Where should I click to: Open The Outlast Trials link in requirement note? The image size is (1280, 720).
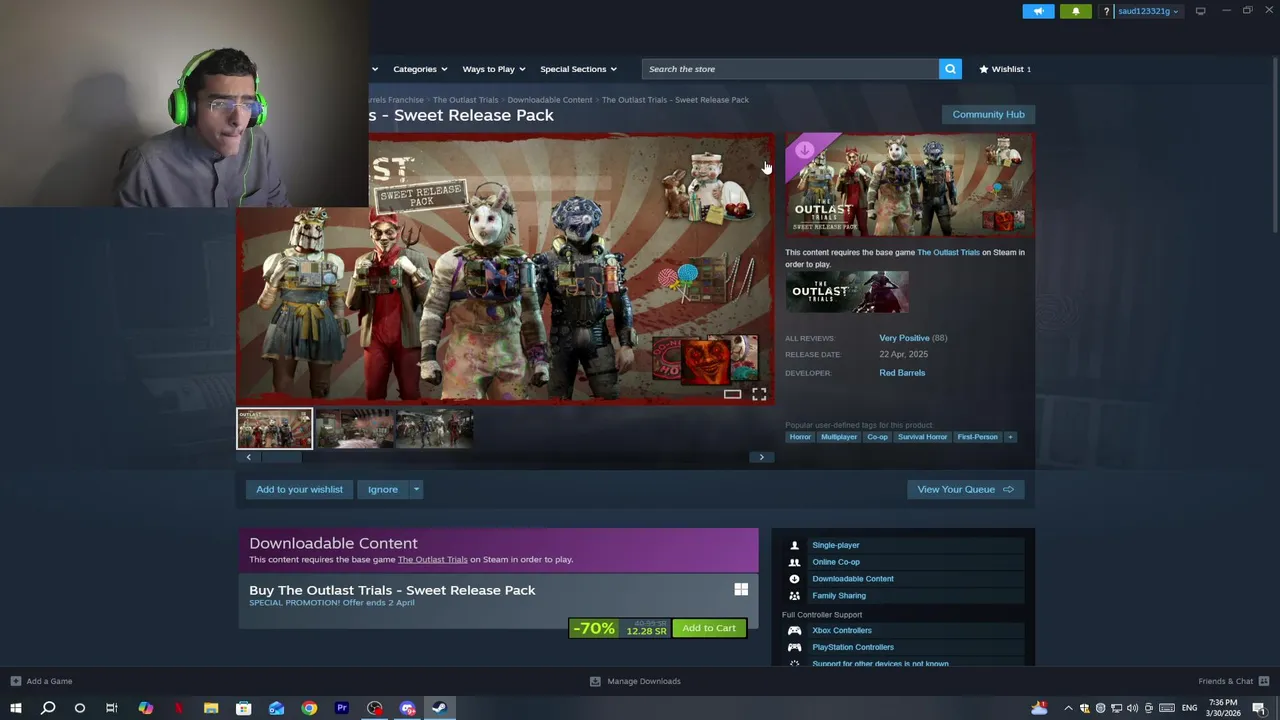(x=948, y=252)
